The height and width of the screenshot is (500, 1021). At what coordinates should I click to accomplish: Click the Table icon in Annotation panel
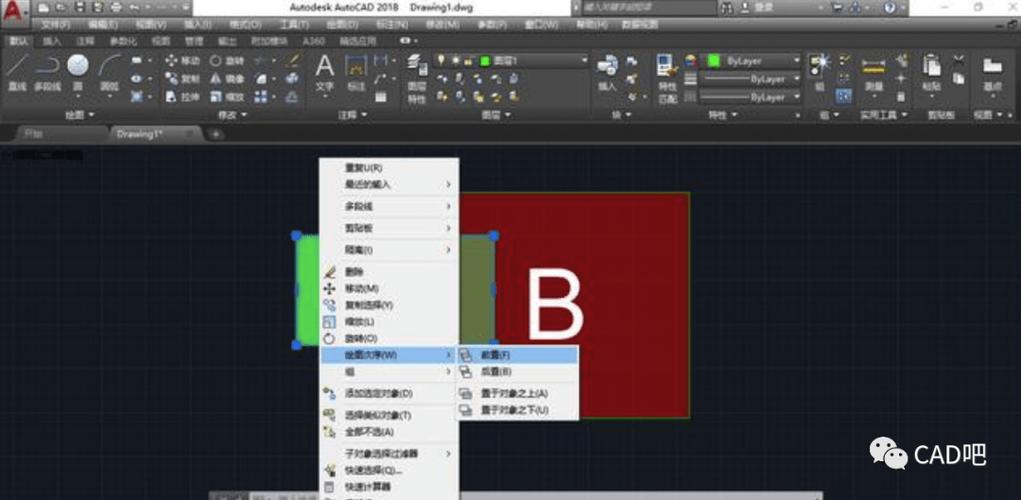[381, 97]
